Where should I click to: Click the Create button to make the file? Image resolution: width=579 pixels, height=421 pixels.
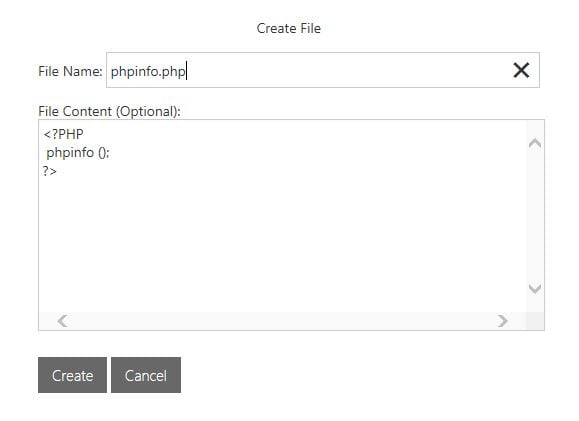[72, 375]
